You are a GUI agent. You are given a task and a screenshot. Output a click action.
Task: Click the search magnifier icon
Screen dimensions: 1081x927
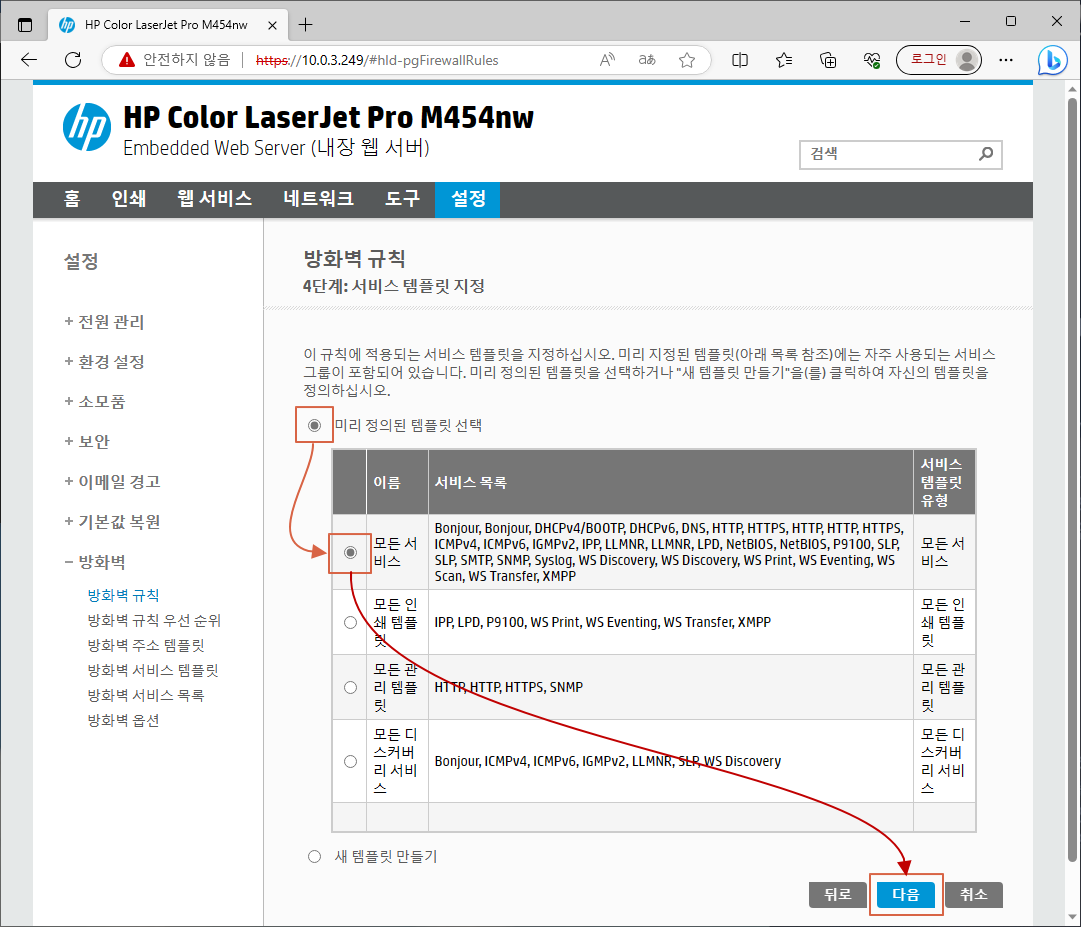pyautogui.click(x=986, y=154)
